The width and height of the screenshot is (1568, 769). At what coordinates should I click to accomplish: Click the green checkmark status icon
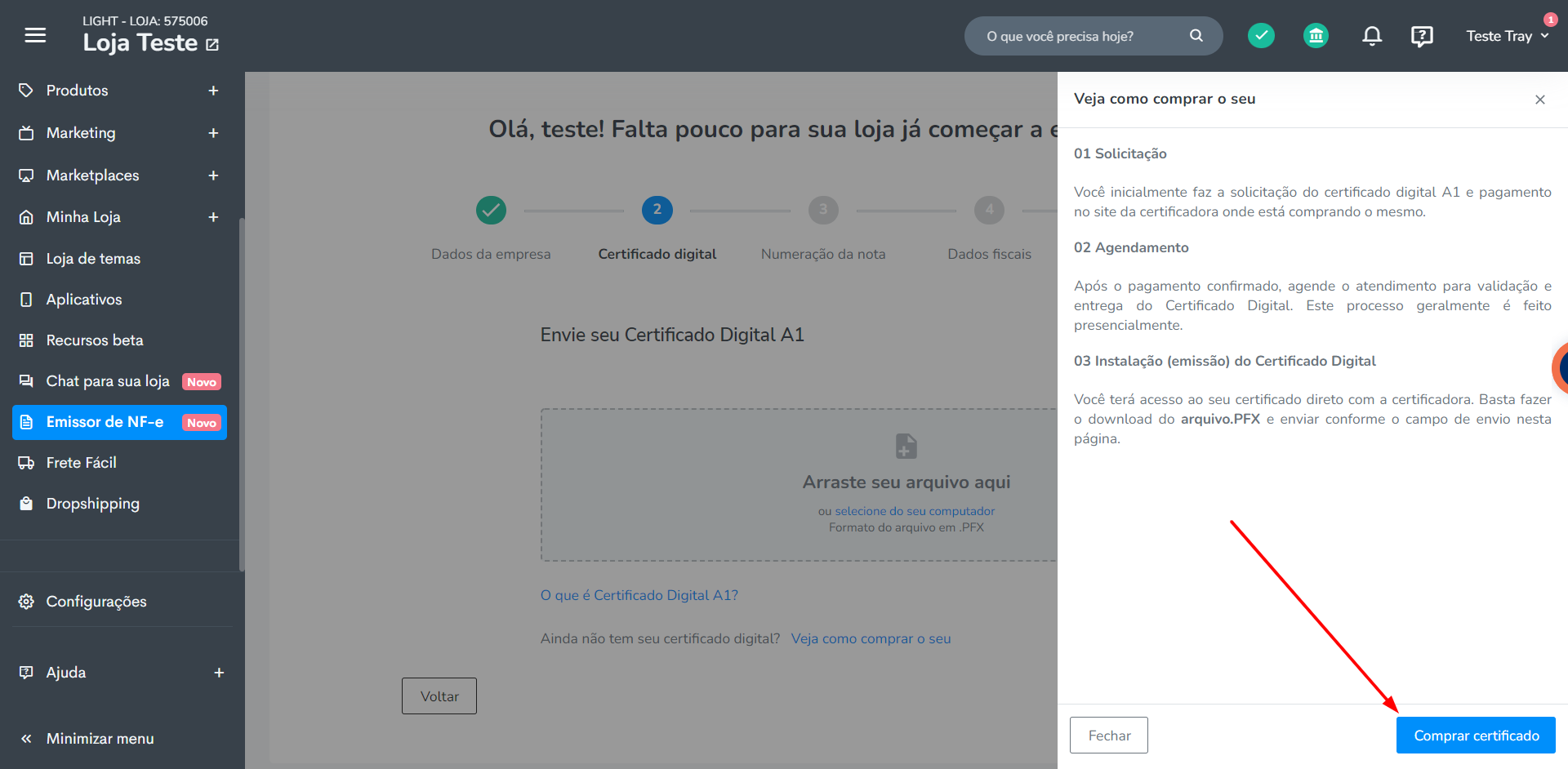[1261, 35]
